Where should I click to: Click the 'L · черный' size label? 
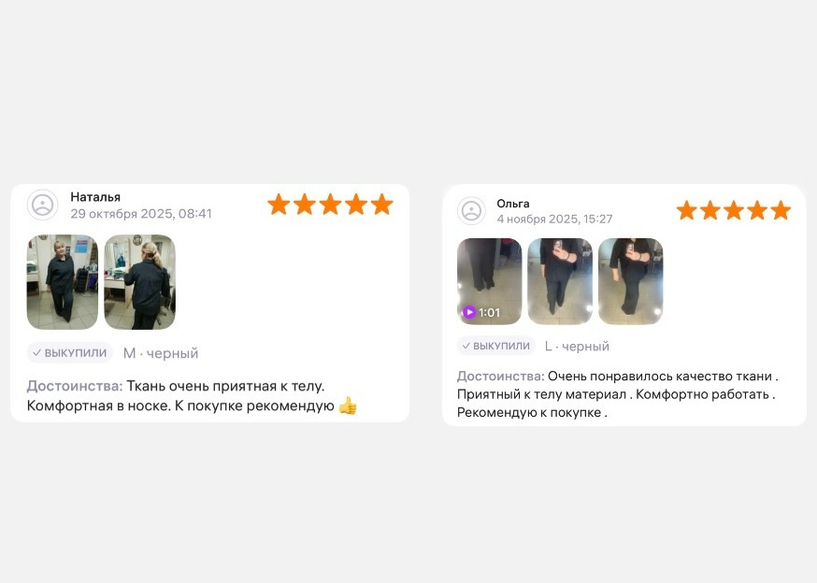577,346
